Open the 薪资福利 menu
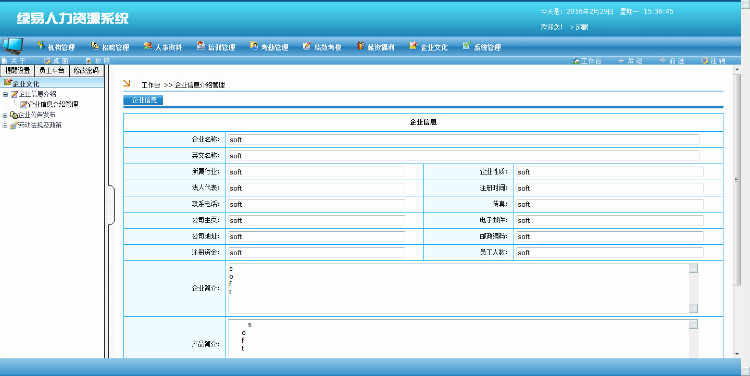 tap(376, 47)
